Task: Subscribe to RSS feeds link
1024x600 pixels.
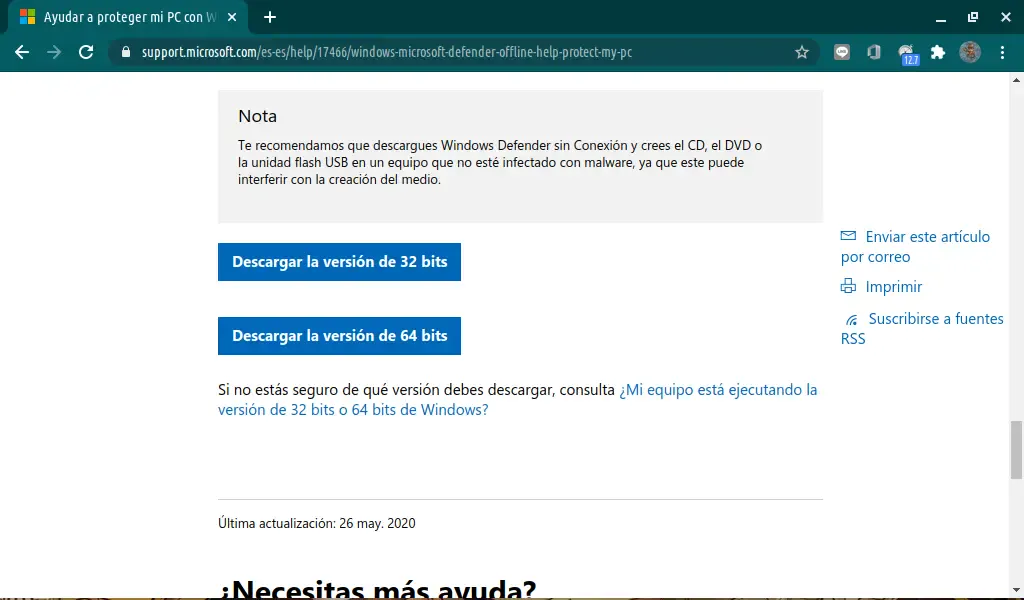Action: (922, 328)
